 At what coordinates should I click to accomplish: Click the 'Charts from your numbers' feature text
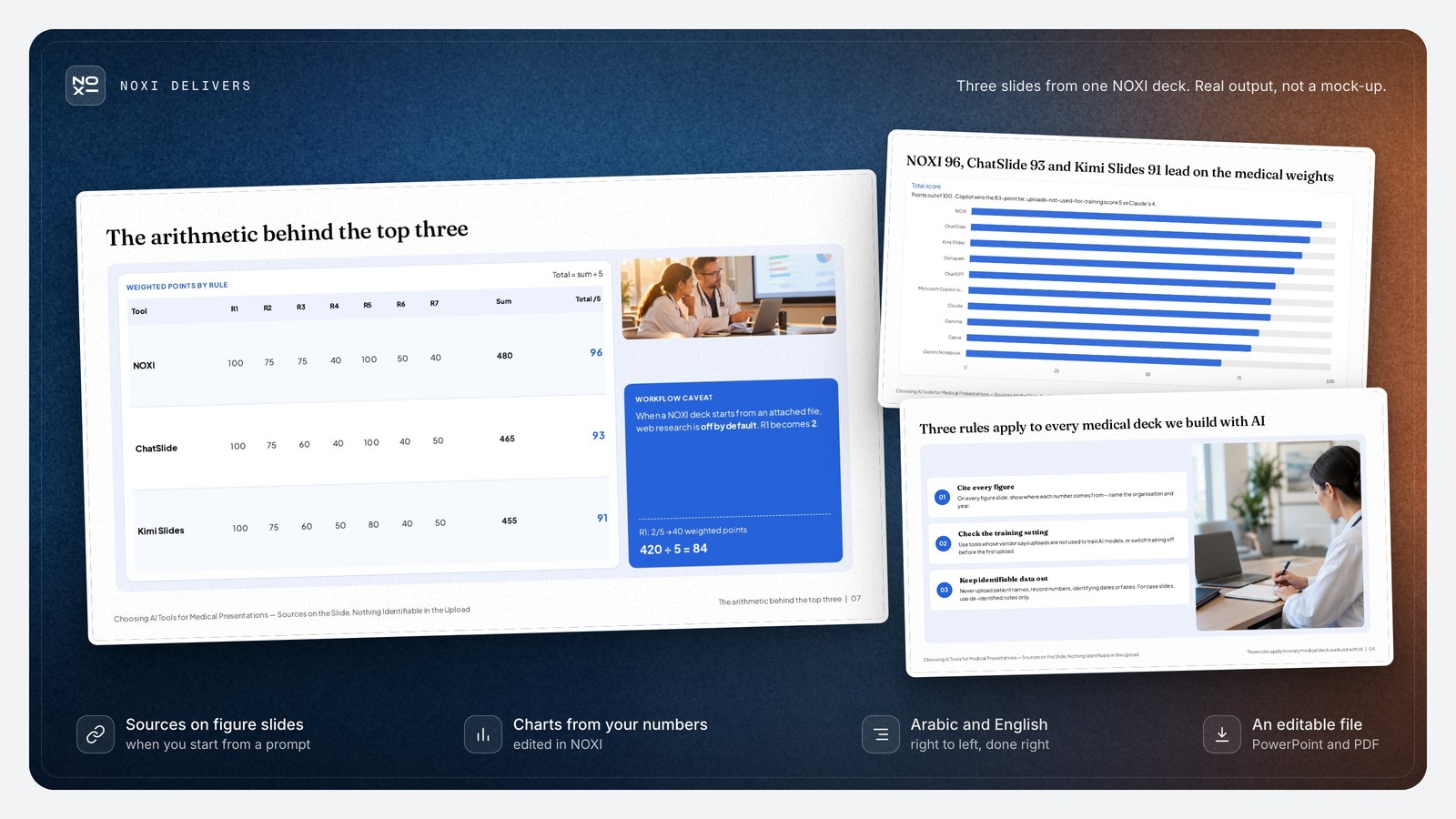tap(611, 724)
